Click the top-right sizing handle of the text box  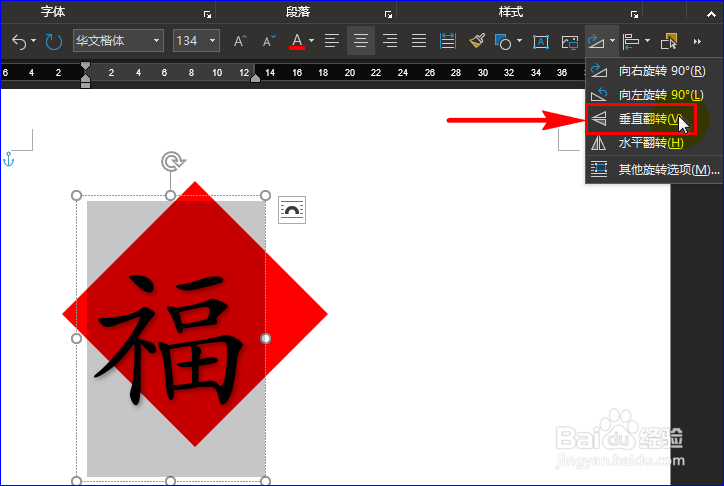point(265,196)
